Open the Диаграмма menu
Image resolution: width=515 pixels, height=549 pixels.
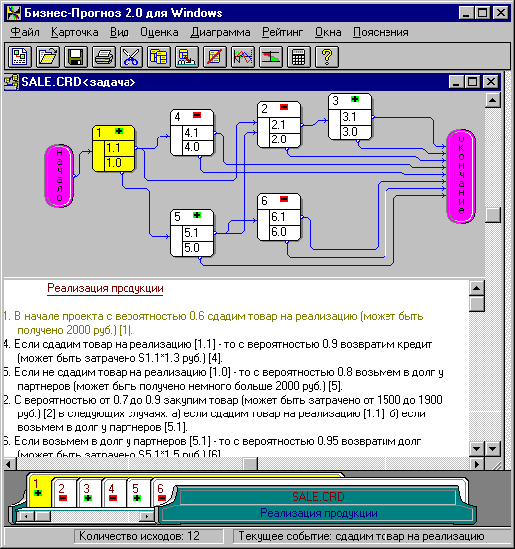(x=221, y=32)
